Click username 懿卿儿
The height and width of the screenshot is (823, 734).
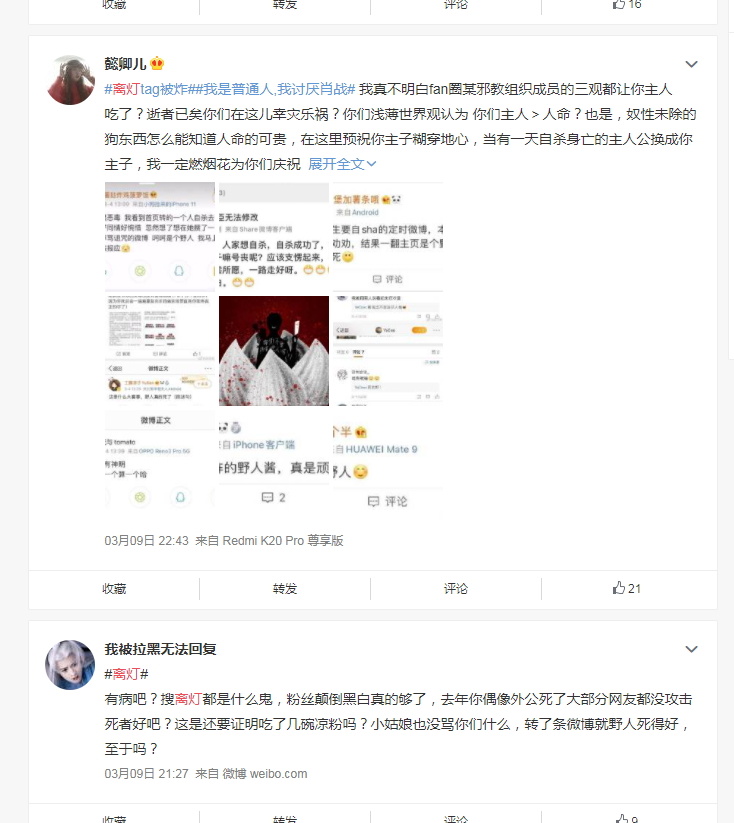[x=125, y=64]
